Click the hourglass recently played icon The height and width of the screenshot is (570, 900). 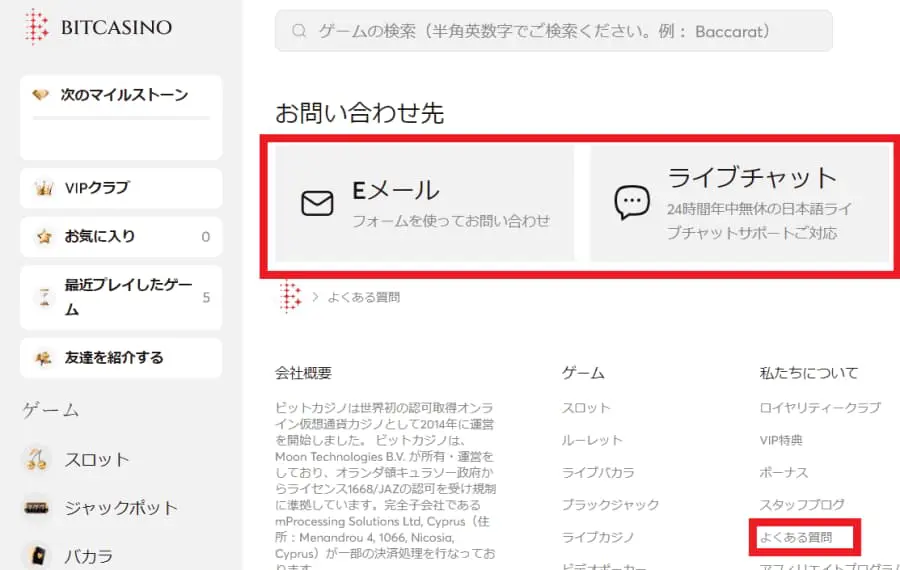[x=44, y=297]
